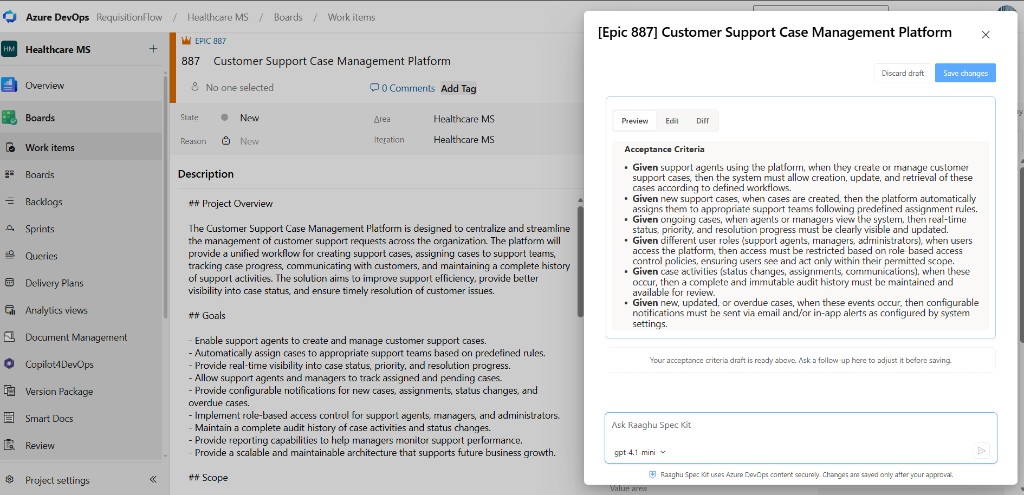Click the Discard draft button
The width and height of the screenshot is (1024, 495).
(x=903, y=73)
